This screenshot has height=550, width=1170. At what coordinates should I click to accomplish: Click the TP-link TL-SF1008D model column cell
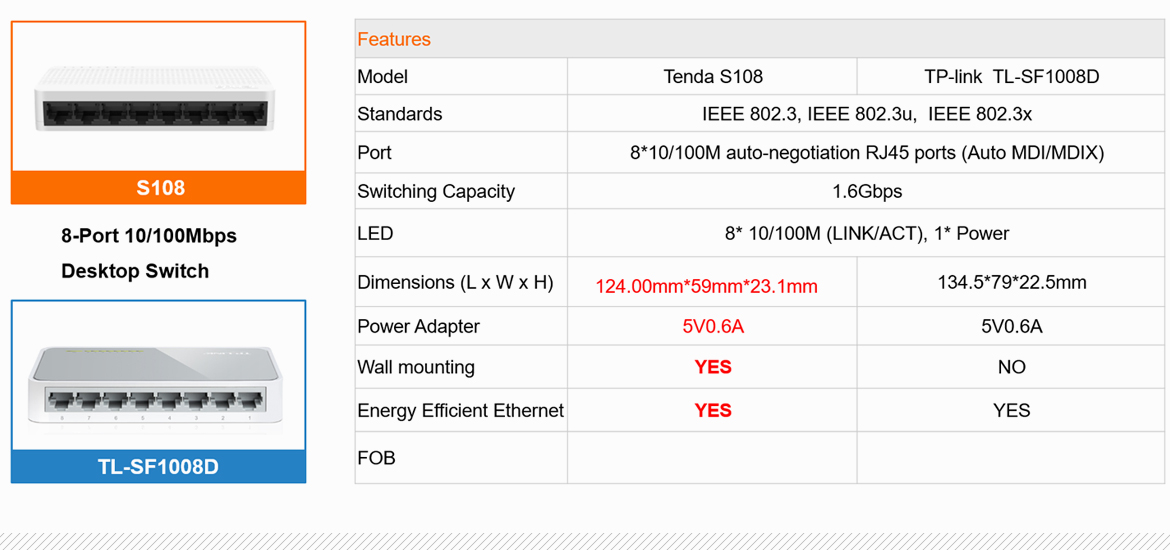pos(1011,77)
